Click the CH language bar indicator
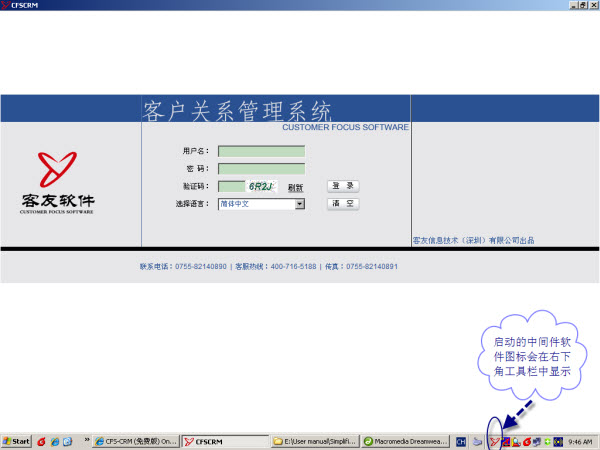600x450 pixels. point(461,442)
